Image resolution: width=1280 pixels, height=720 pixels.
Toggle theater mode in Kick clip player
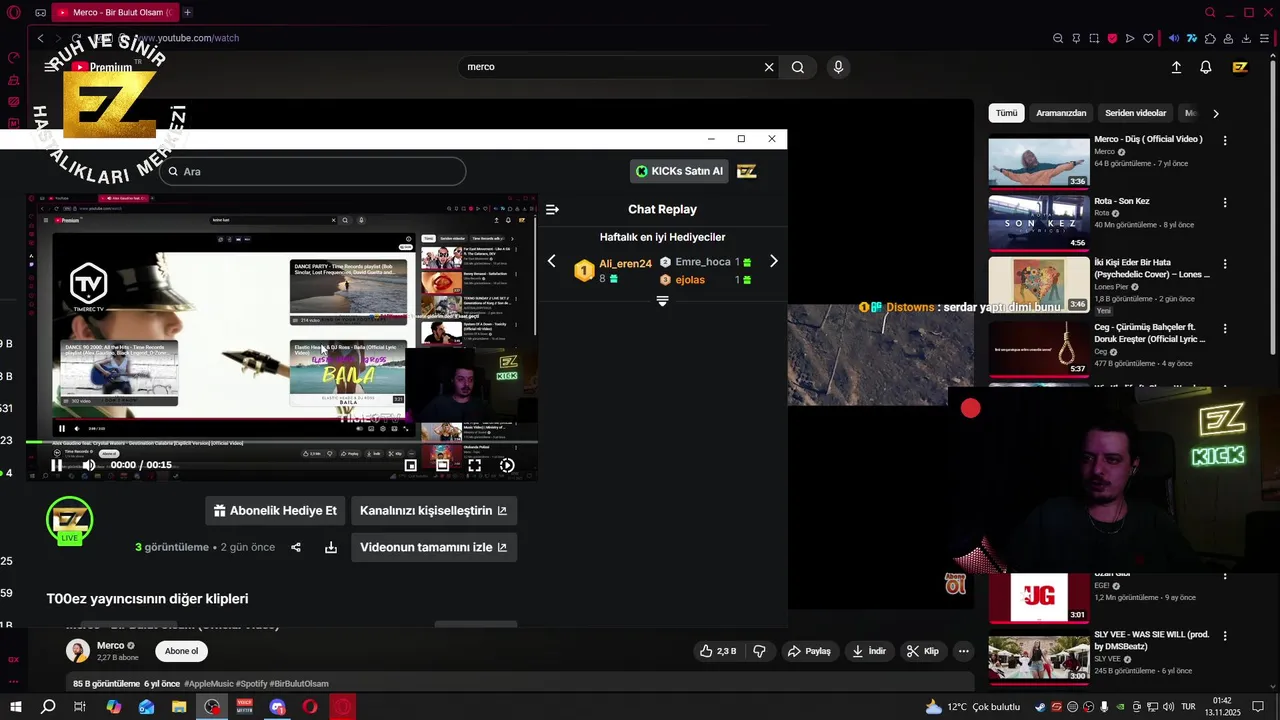click(x=442, y=465)
